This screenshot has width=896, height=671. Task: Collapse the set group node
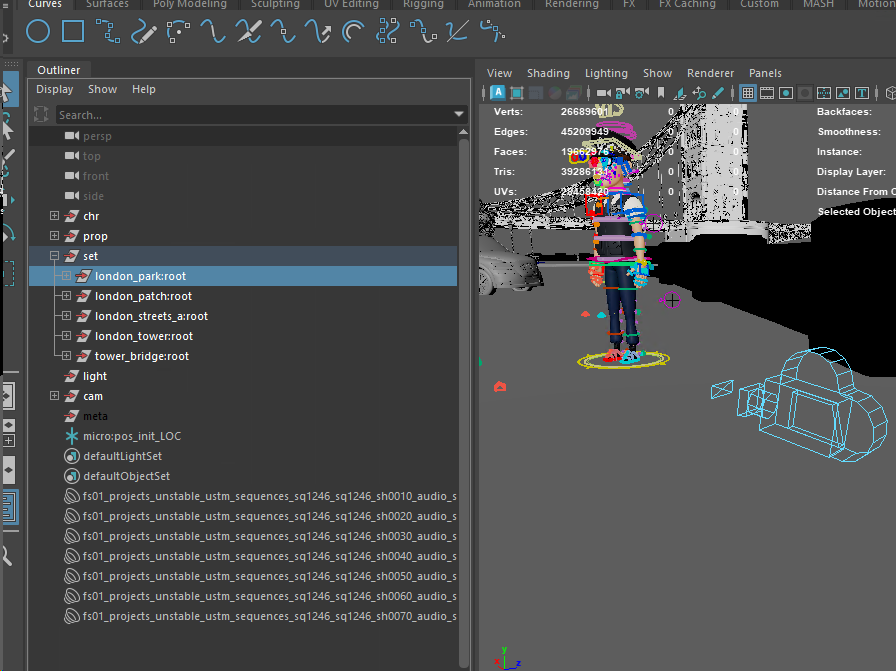55,256
